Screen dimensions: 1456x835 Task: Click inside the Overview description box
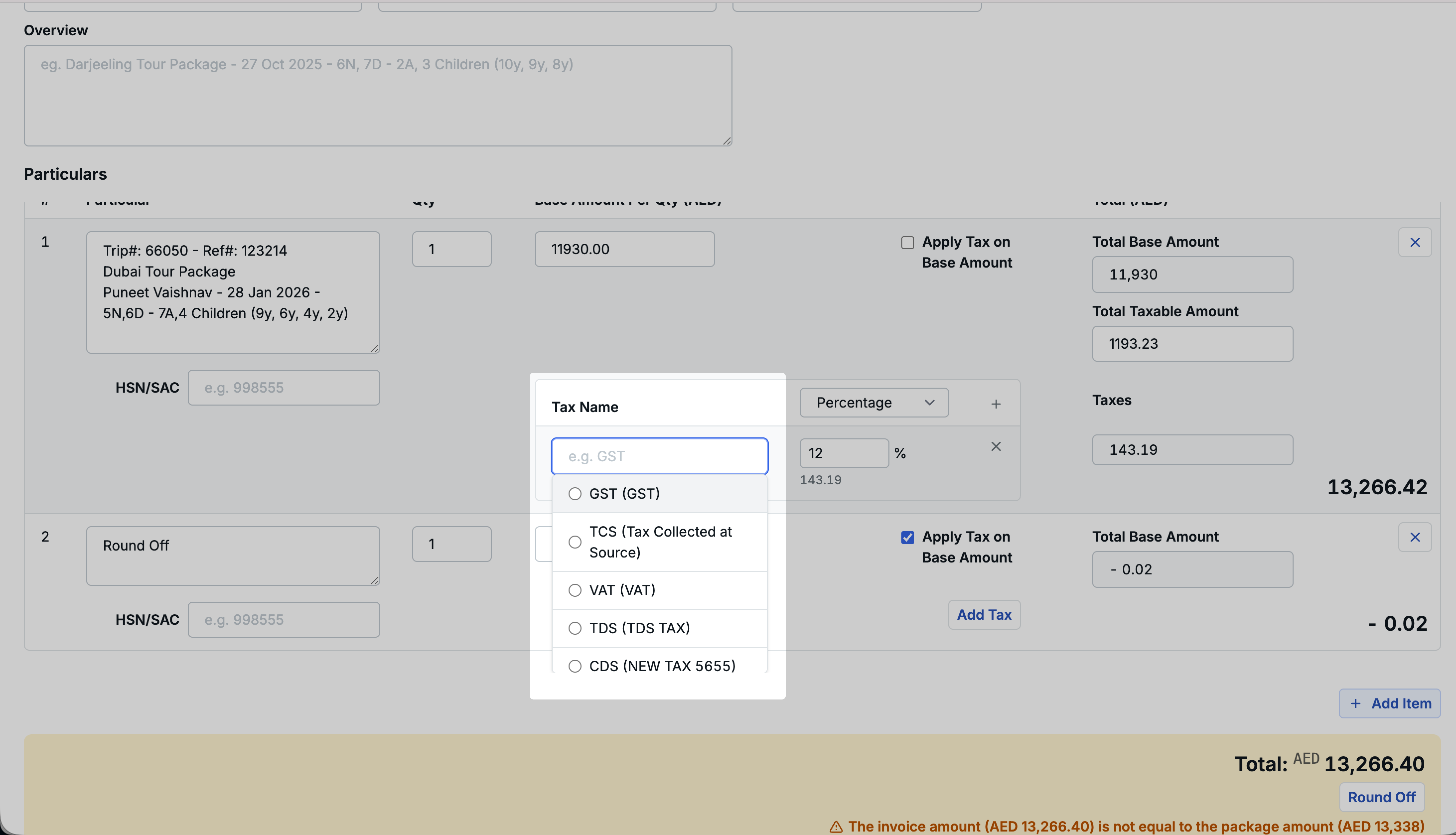click(x=377, y=95)
